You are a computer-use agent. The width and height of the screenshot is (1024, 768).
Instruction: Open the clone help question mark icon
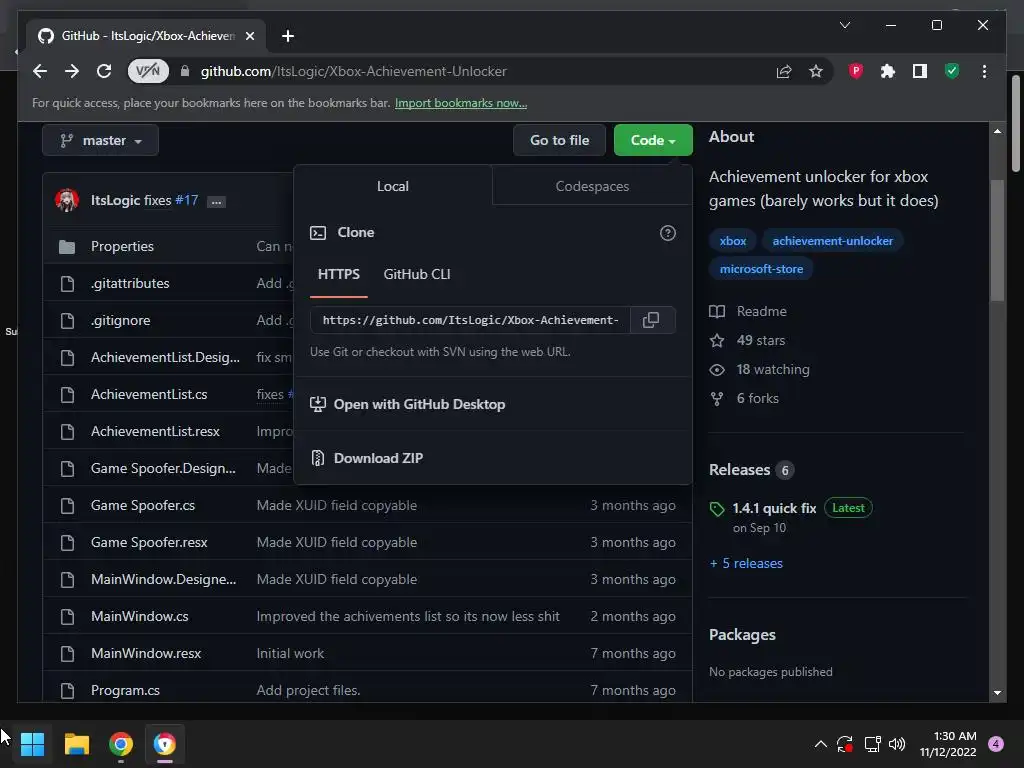coord(667,233)
